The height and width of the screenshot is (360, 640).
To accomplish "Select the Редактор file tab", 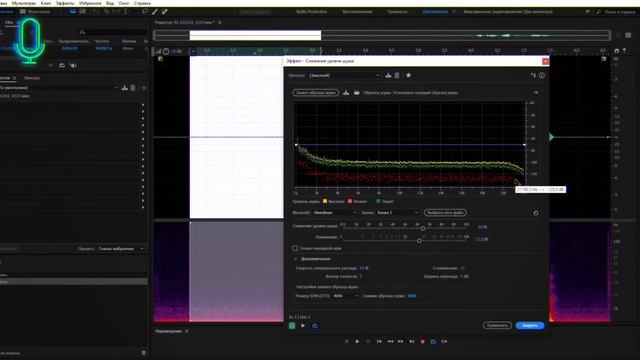I will click(x=186, y=22).
